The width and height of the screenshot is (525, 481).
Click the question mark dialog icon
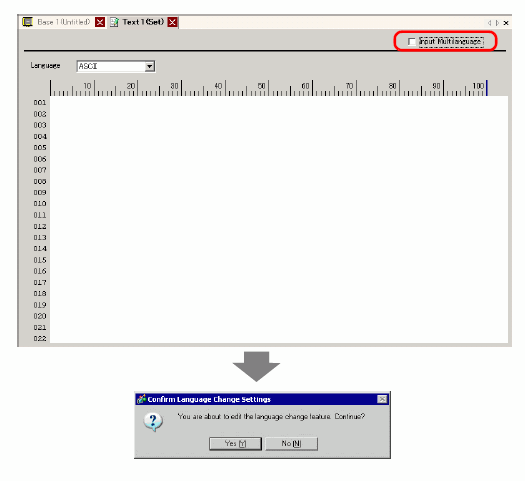153,421
